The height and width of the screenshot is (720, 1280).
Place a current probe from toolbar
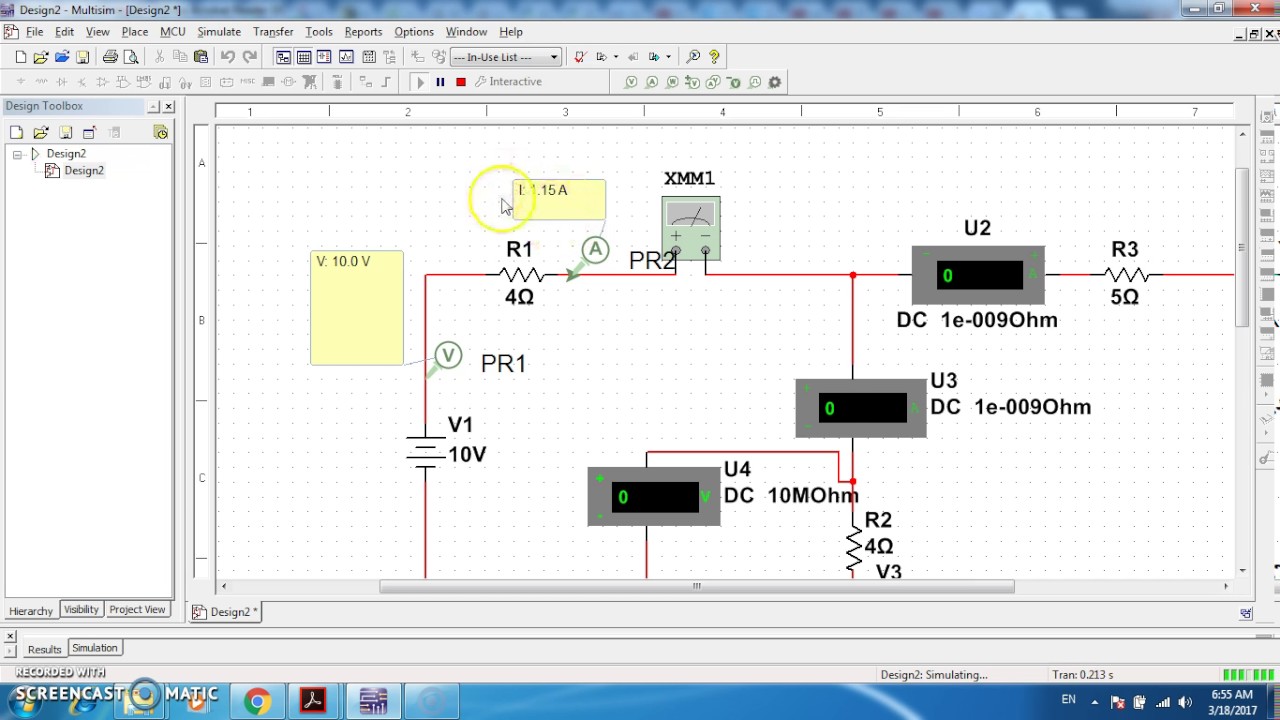point(652,82)
